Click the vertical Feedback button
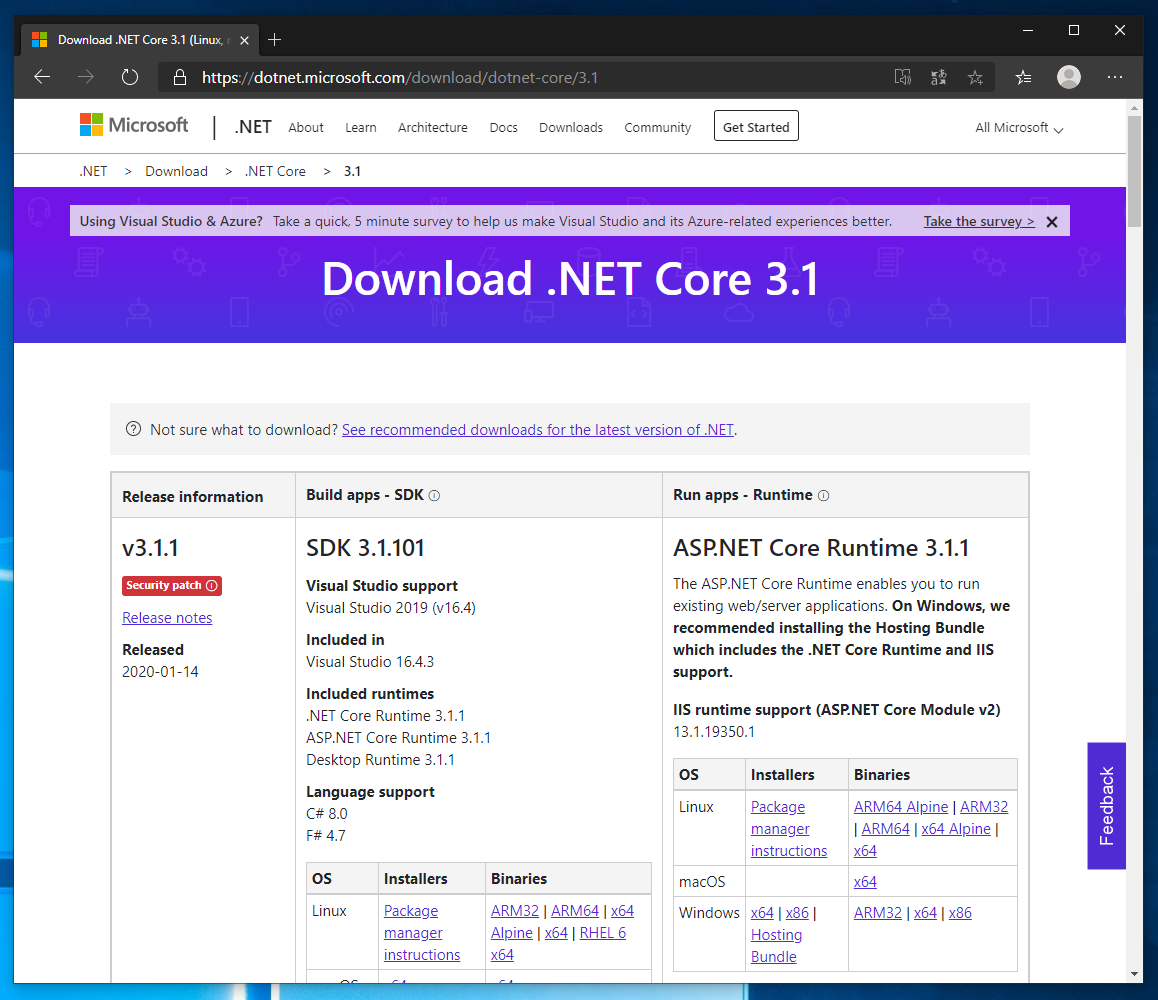This screenshot has width=1158, height=1000. 1106,806
